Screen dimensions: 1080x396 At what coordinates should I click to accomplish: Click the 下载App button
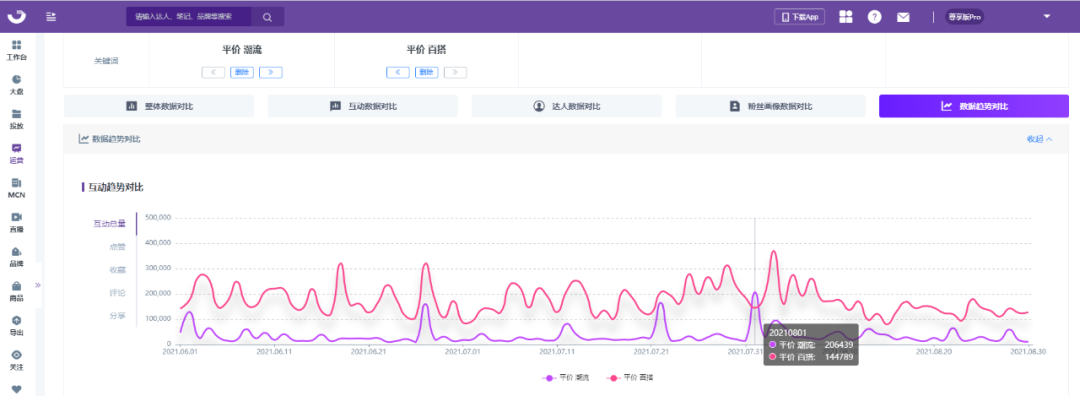pos(800,17)
